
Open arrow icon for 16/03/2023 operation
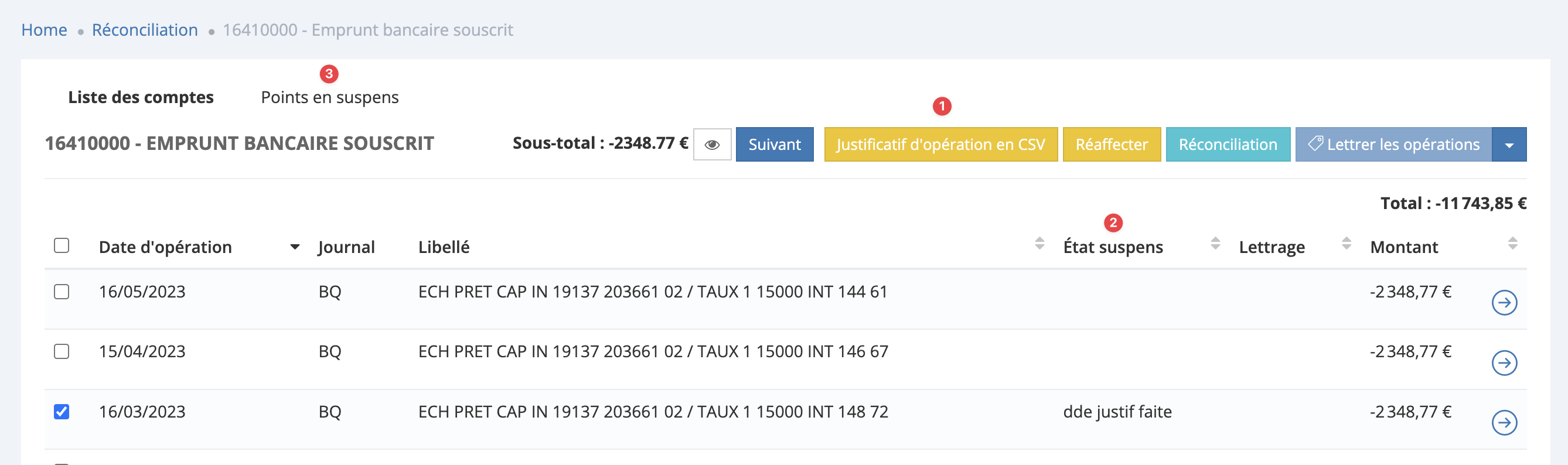coord(1504,422)
